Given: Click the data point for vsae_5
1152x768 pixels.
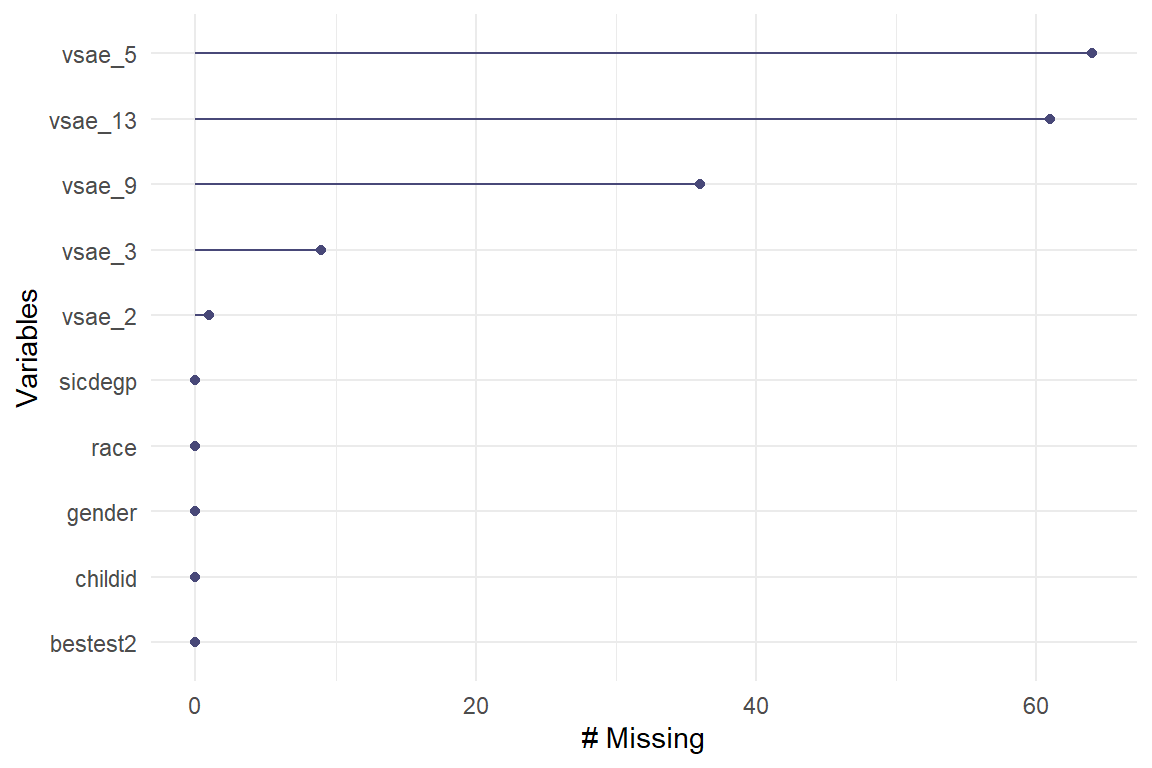Looking at the screenshot, I should [x=1091, y=53].
